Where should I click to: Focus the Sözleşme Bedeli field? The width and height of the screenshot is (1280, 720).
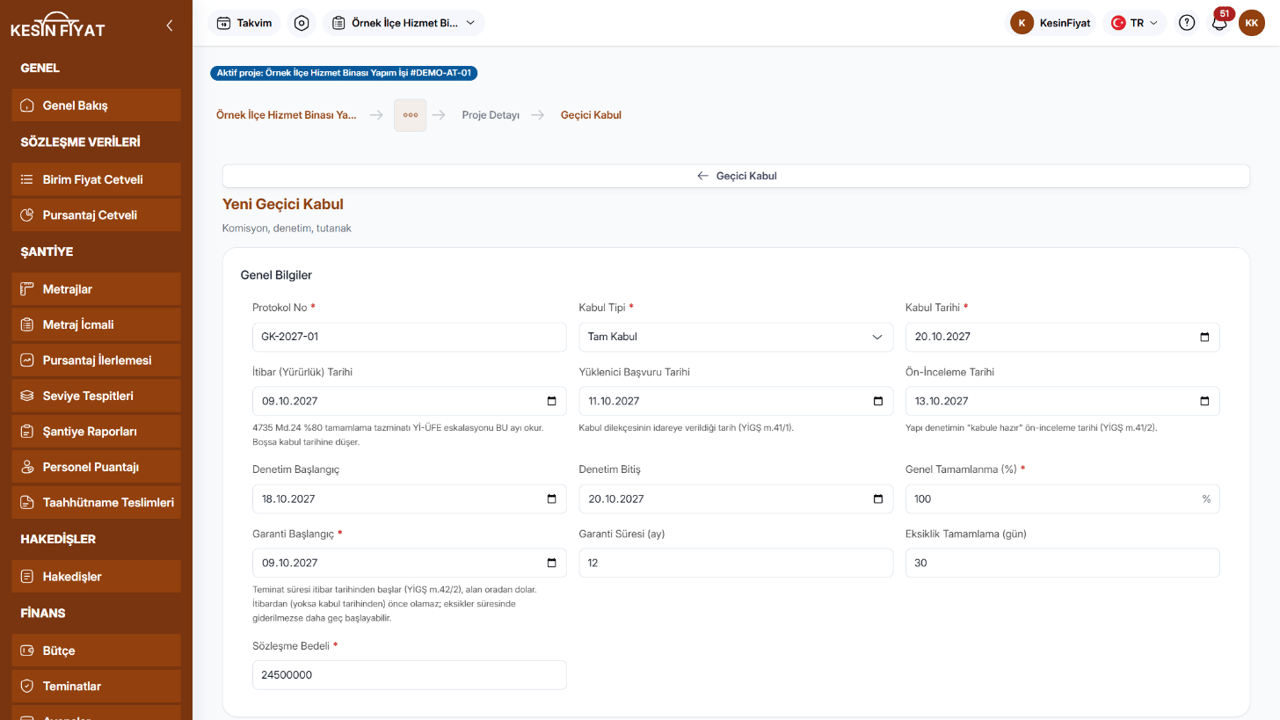click(x=409, y=675)
